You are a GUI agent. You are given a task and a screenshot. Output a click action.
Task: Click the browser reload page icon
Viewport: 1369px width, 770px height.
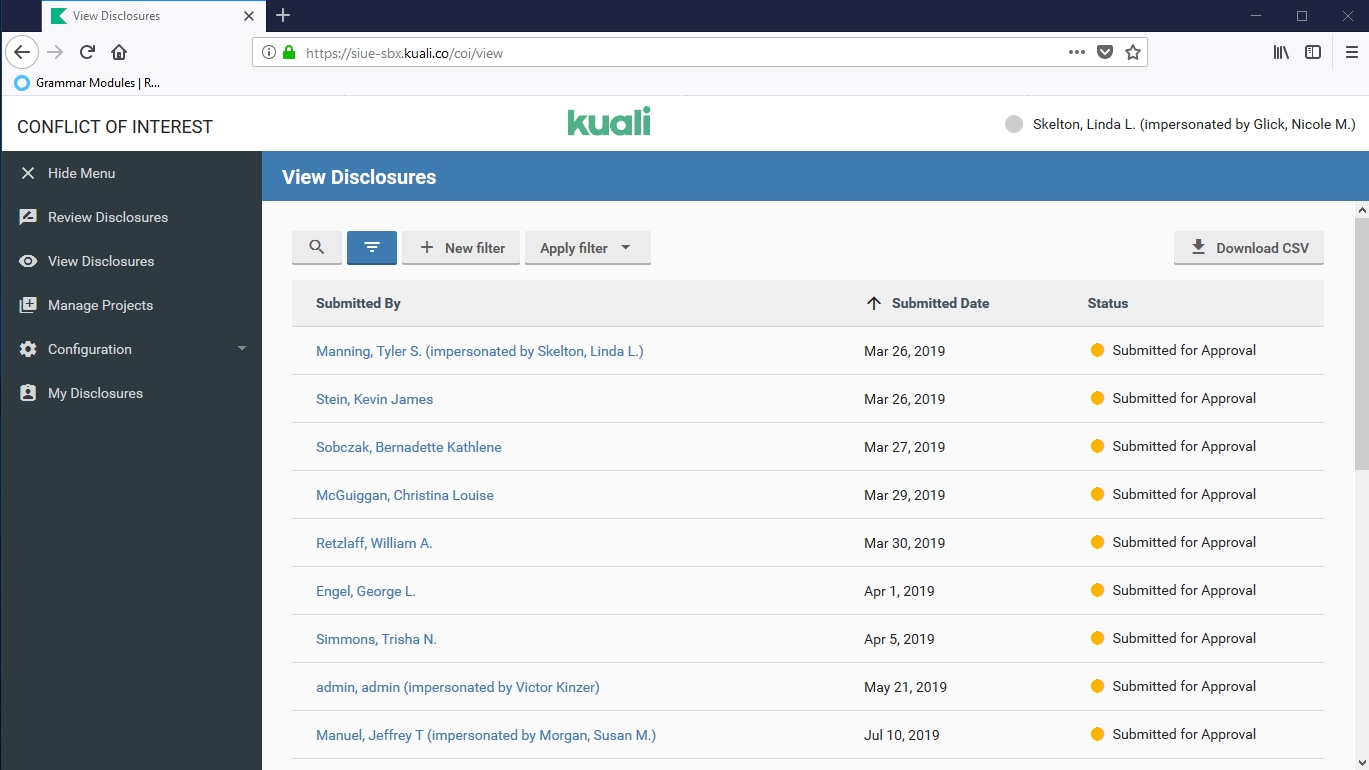(x=87, y=52)
